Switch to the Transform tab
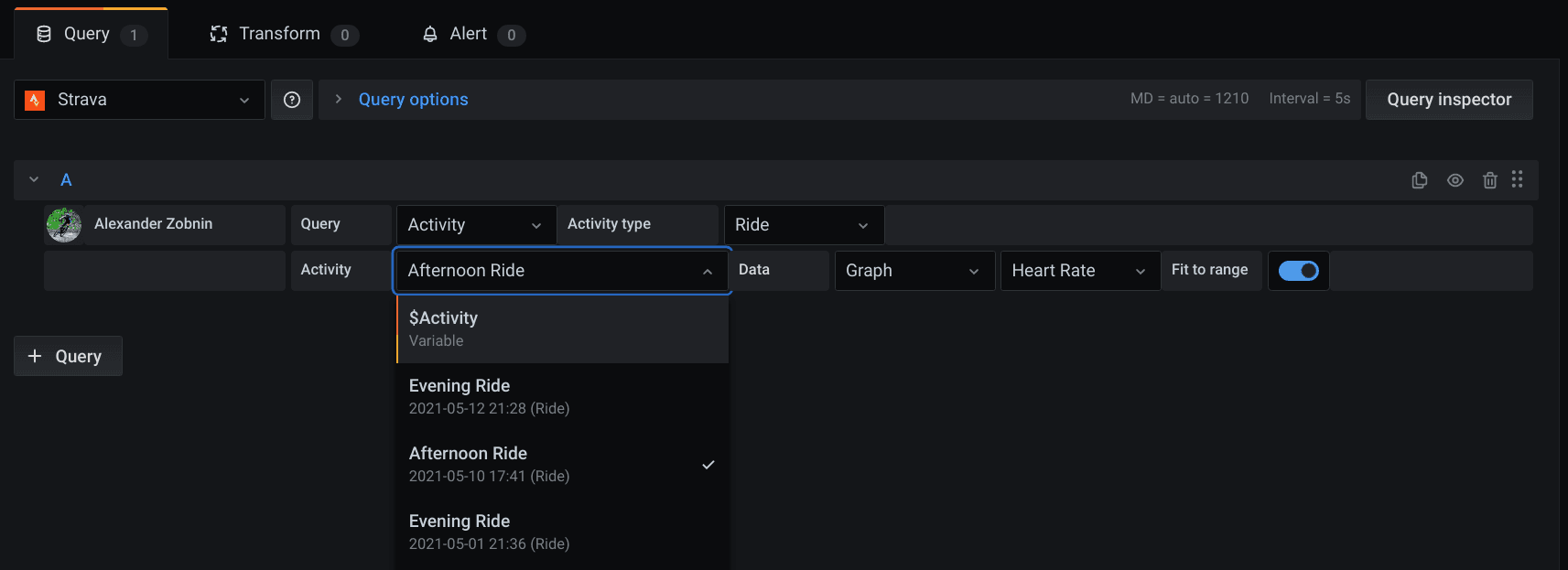 pyautogui.click(x=280, y=34)
